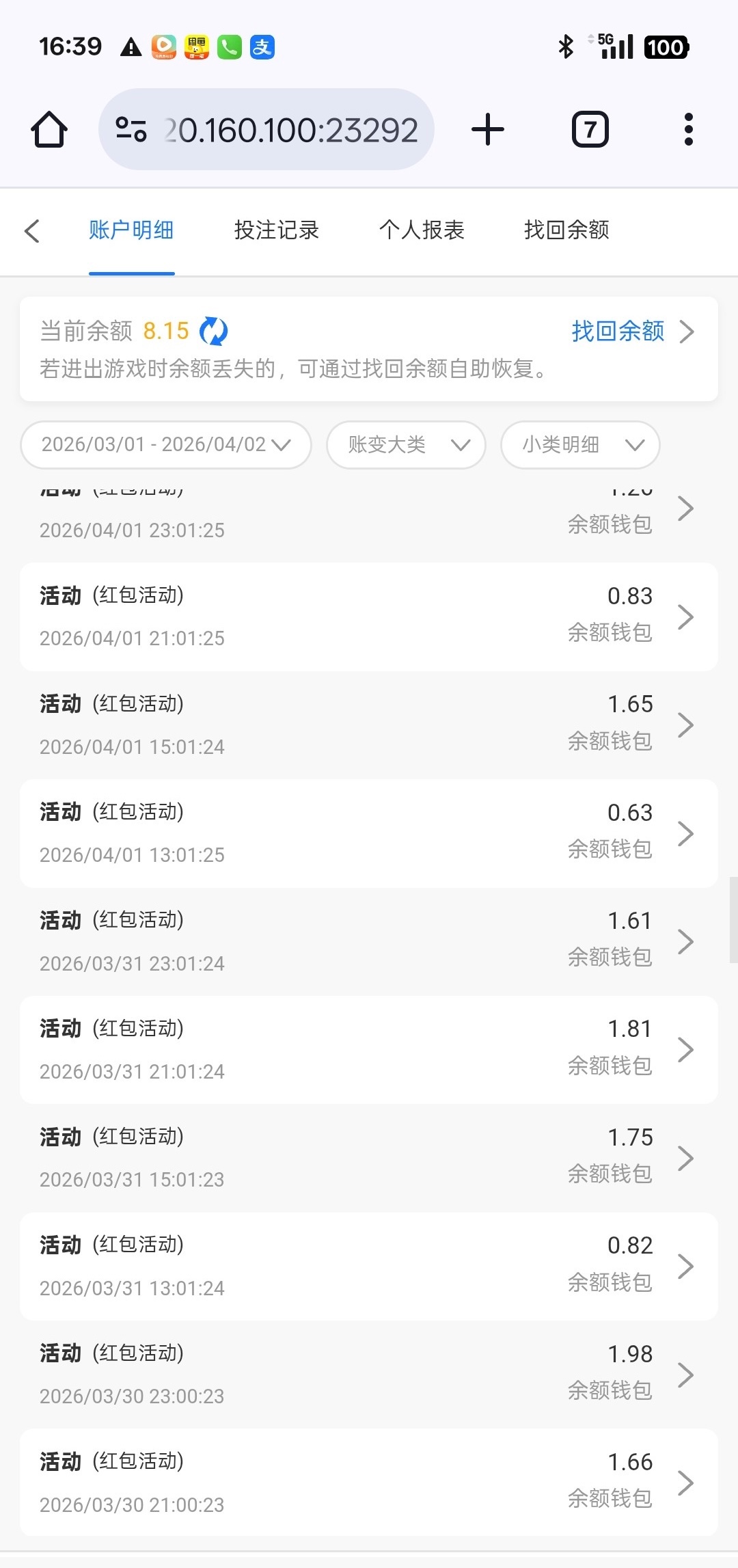
Task: Open the 0.83 record from 21:01:25
Action: 369,617
